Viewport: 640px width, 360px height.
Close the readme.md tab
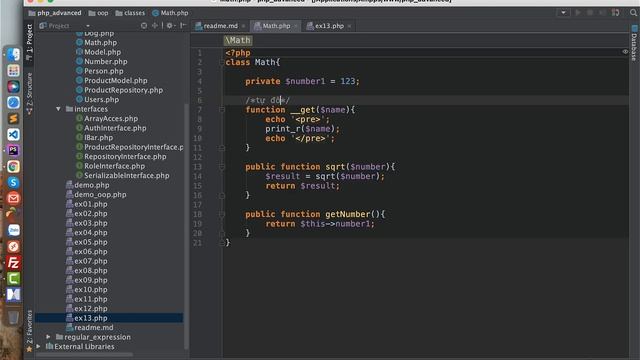click(244, 26)
